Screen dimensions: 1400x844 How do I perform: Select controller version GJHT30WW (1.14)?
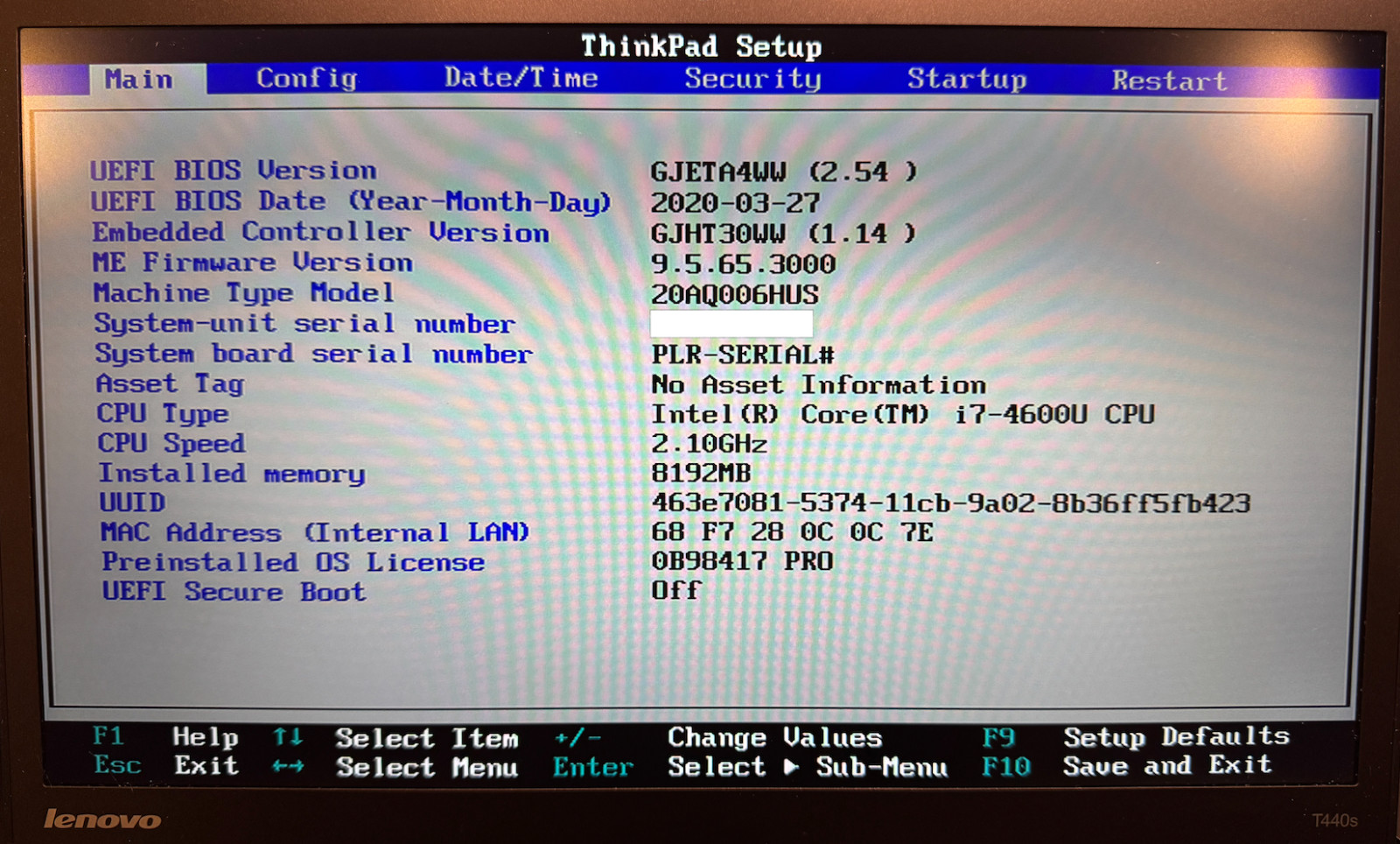pos(783,234)
